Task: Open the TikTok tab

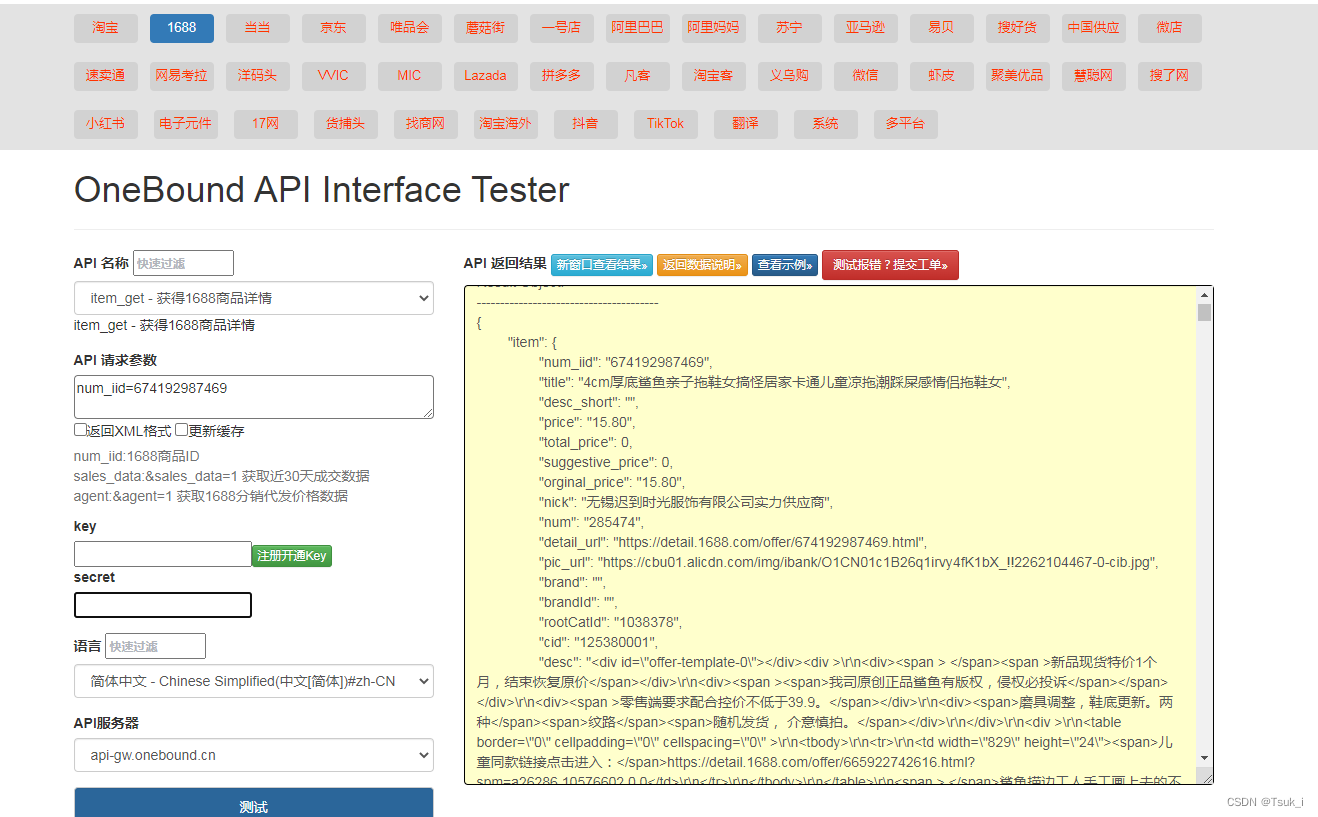Action: tap(666, 124)
